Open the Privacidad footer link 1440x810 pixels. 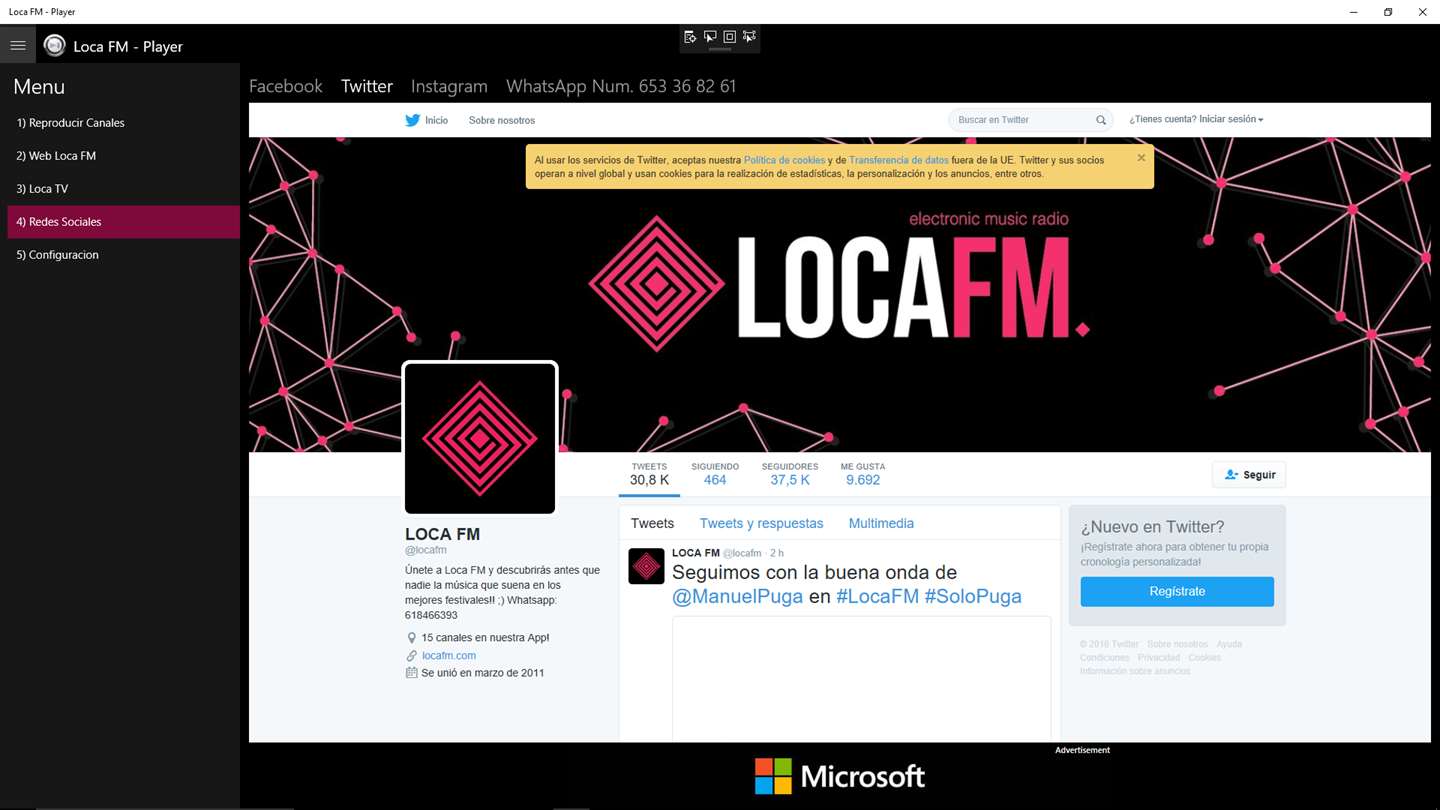[x=1159, y=658]
